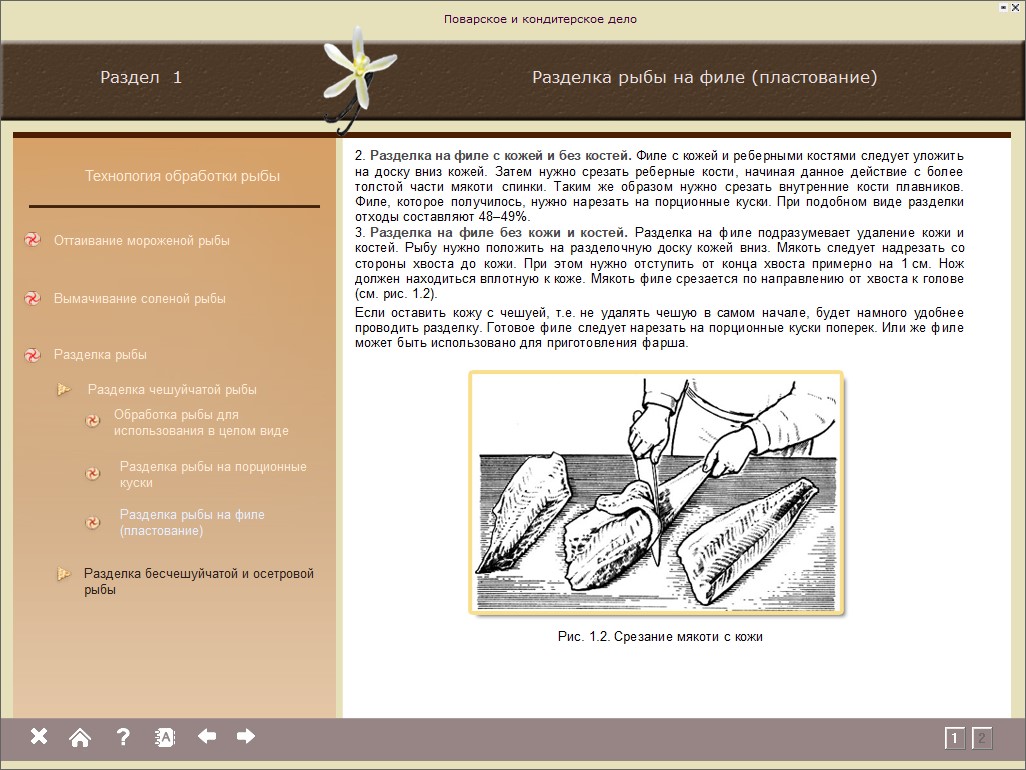Collapse the Разделка чешуйчатой рыбы arrow
Screen dimensions: 1026x770
click(x=64, y=389)
